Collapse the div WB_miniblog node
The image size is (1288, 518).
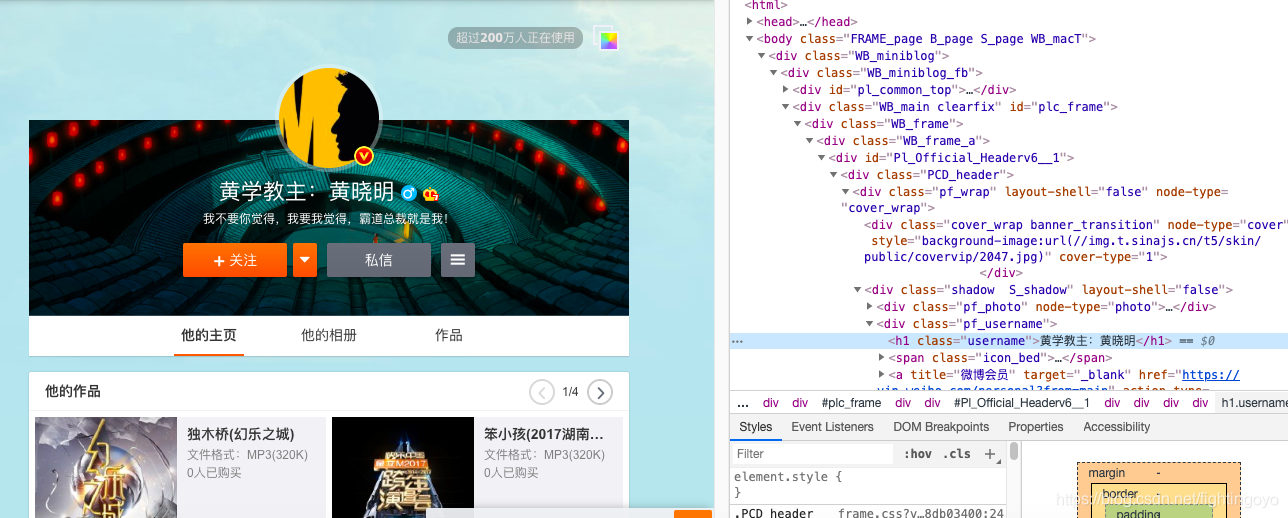tap(762, 56)
